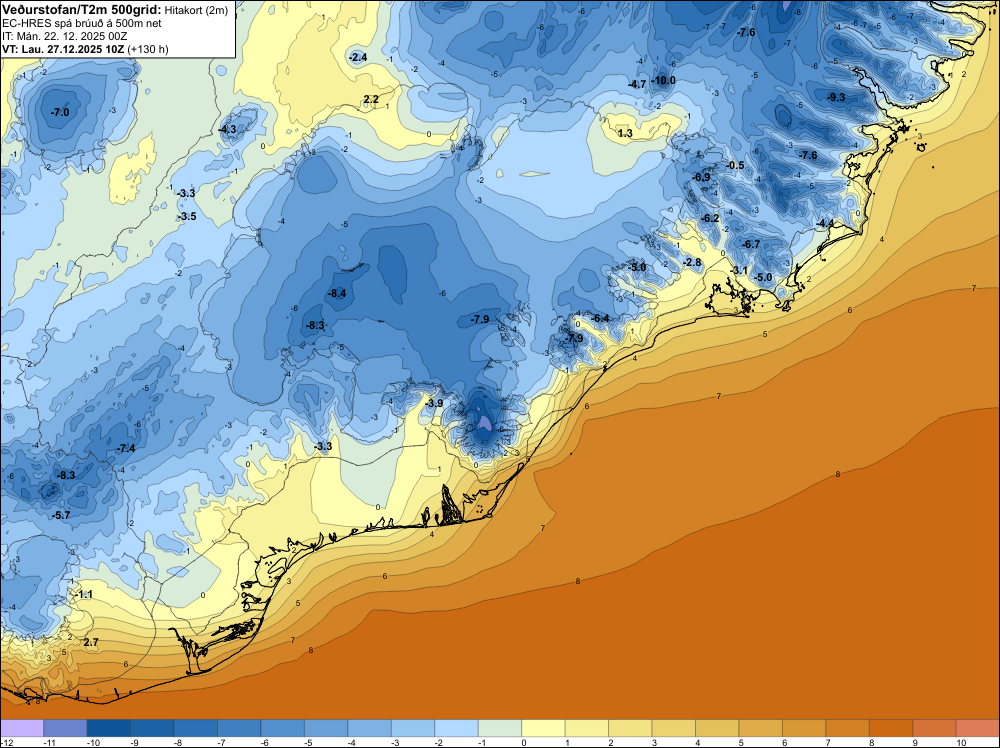Select the '-10.0' temperature label
This screenshot has width=1000, height=748.
pos(663,80)
